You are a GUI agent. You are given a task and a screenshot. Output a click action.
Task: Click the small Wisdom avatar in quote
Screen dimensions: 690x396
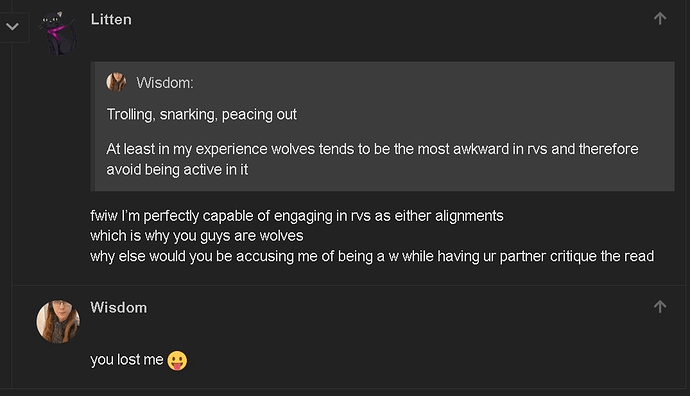116,82
